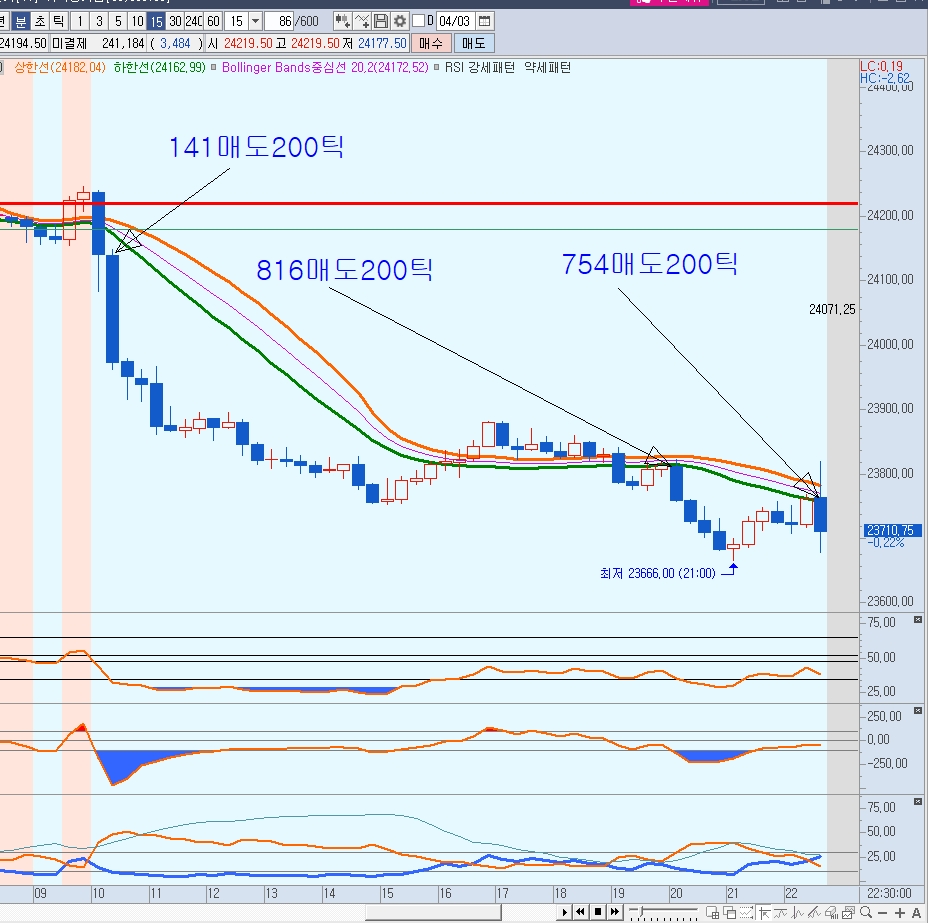Select the 30 minute interval
The width and height of the screenshot is (928, 923).
point(175,21)
